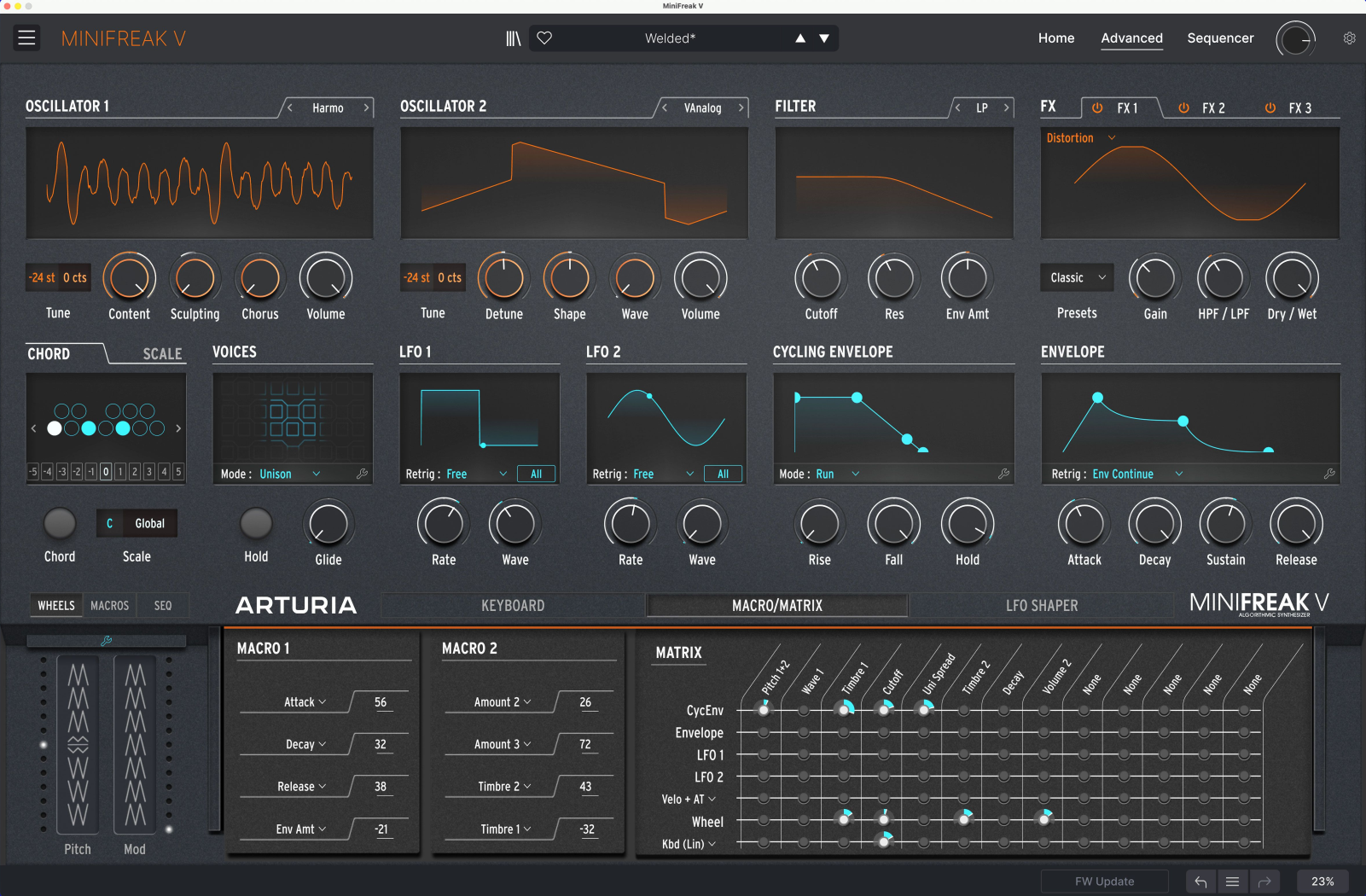Select previous Oscillator 1 type arrow
The image size is (1366, 896).
pos(290,108)
